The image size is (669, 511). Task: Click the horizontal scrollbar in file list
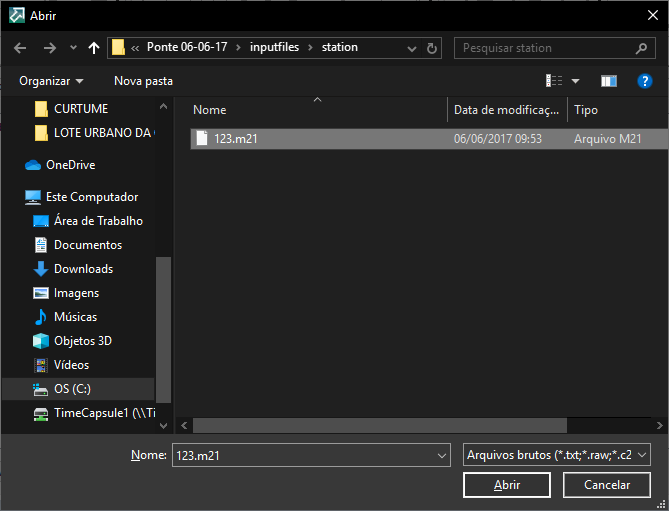(380, 425)
